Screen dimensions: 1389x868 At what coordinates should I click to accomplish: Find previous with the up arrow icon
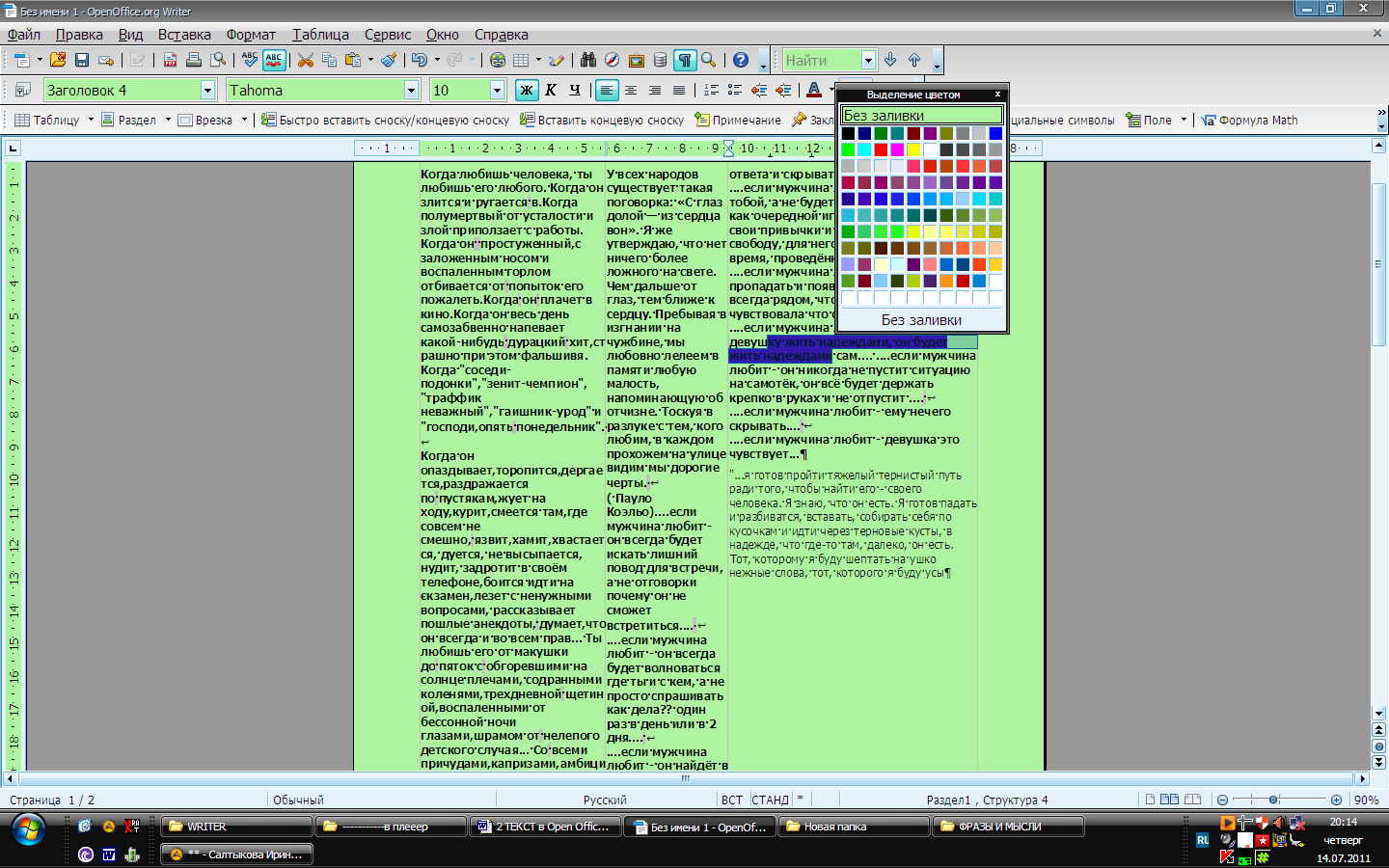click(x=914, y=60)
